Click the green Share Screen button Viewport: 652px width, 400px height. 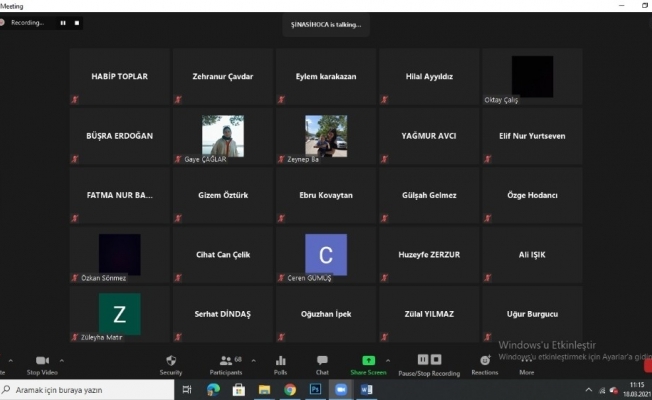368,361
